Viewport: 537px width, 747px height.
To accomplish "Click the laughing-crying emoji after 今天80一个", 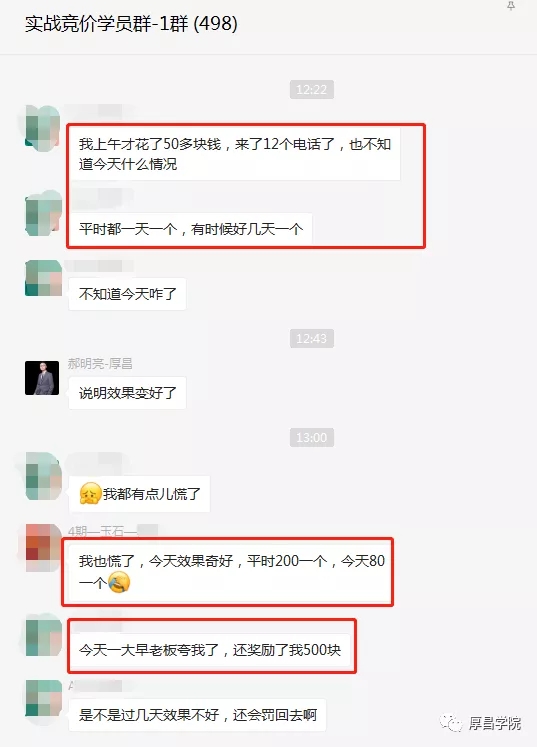I will 119,582.
